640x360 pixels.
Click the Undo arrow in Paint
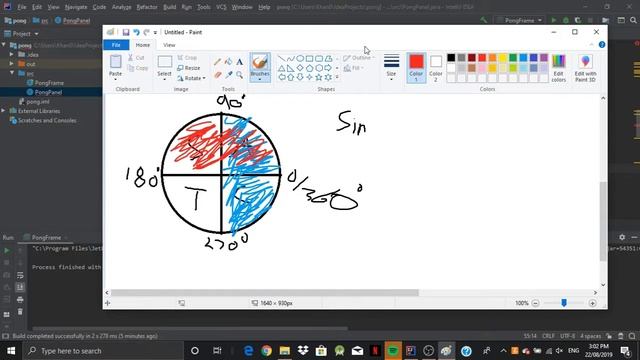[x=136, y=32]
